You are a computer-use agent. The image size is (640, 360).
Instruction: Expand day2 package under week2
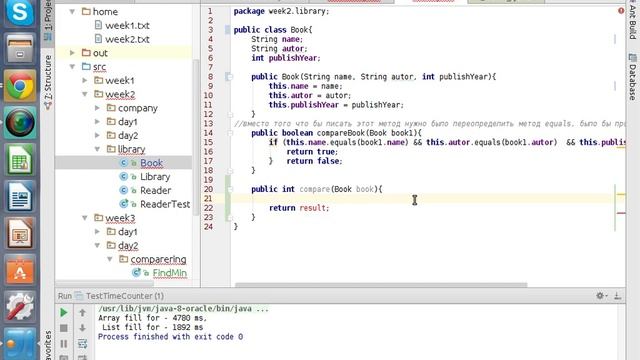point(98,136)
